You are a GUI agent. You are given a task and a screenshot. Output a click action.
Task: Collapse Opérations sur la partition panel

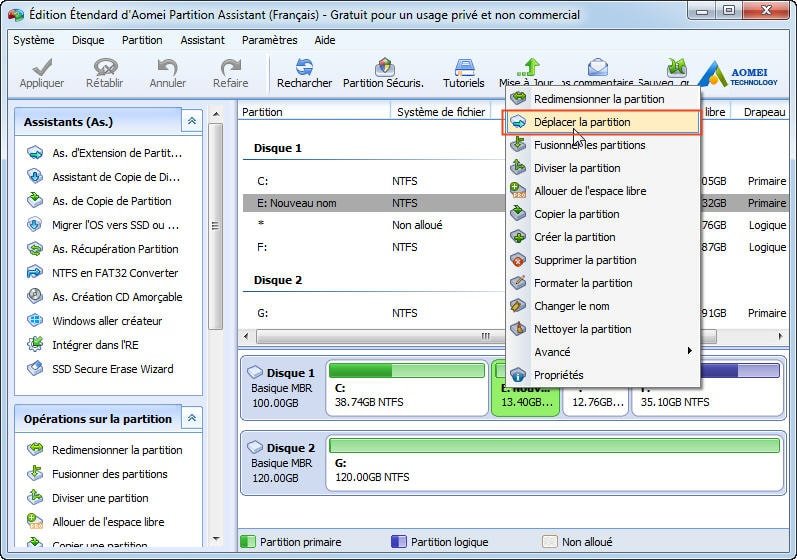tap(192, 418)
